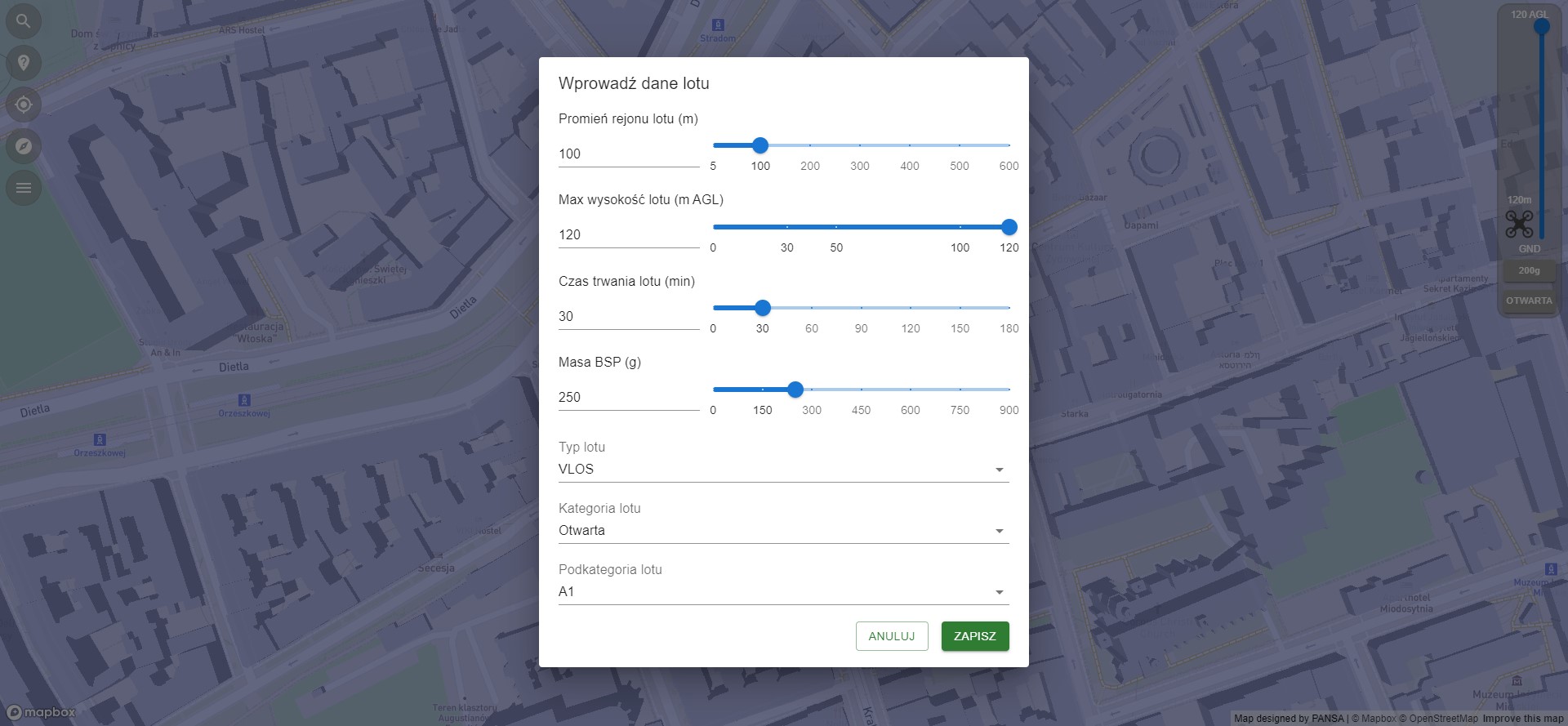Open the hamburger menu icon
The height and width of the screenshot is (726, 1568).
[x=24, y=188]
